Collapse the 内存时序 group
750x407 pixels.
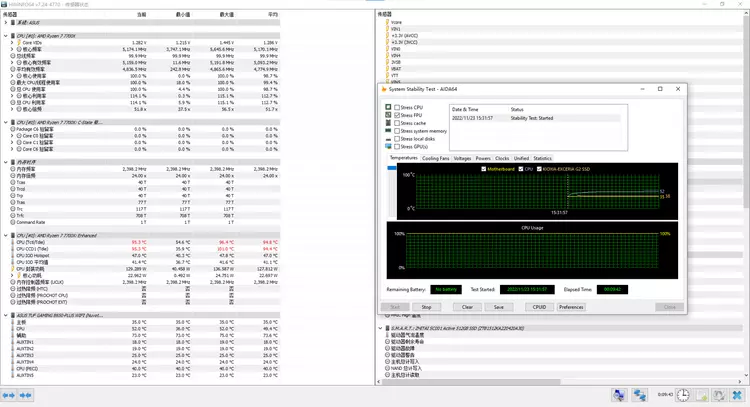pyautogui.click(x=6, y=162)
